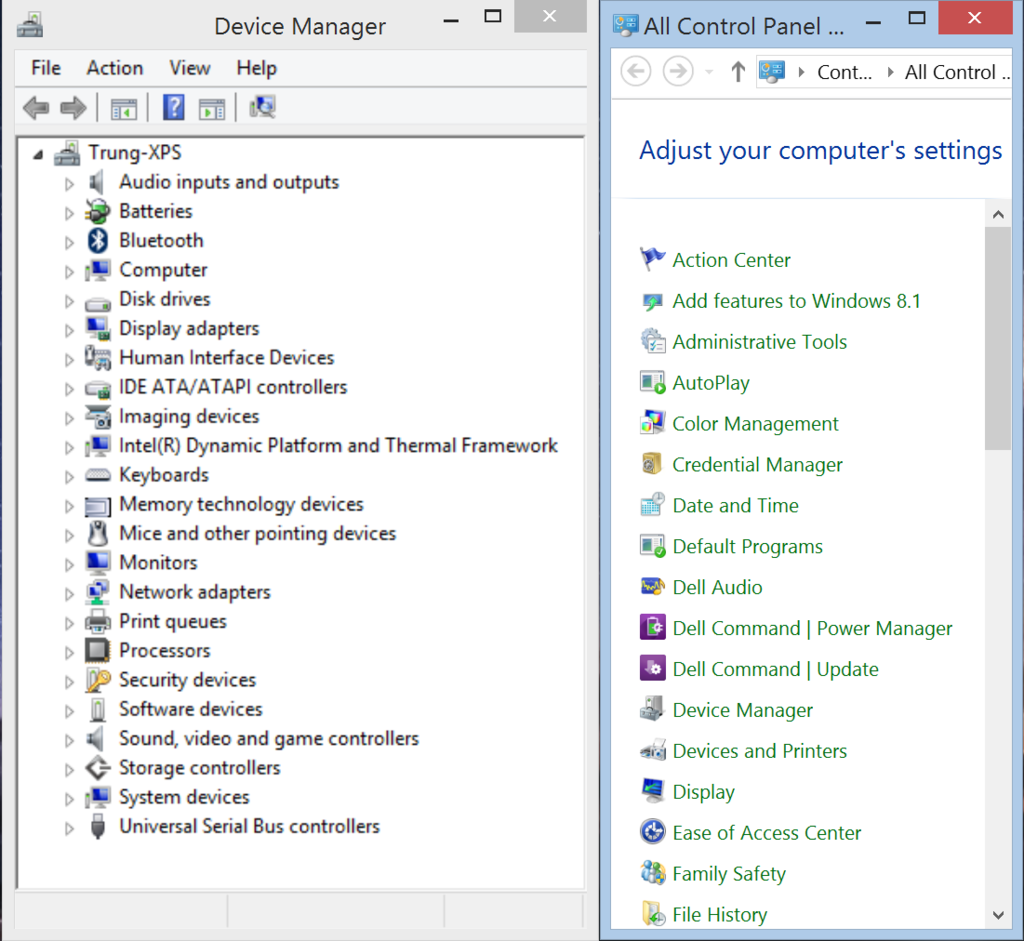Click the Date and Time clock icon
The width and height of the screenshot is (1024, 941).
coord(652,505)
